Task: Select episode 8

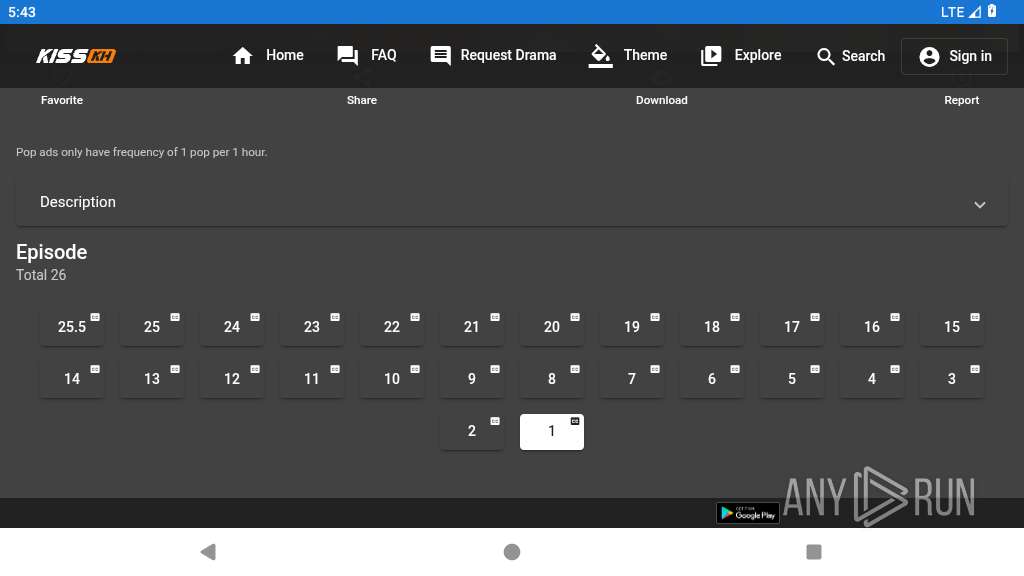Action: coord(552,379)
